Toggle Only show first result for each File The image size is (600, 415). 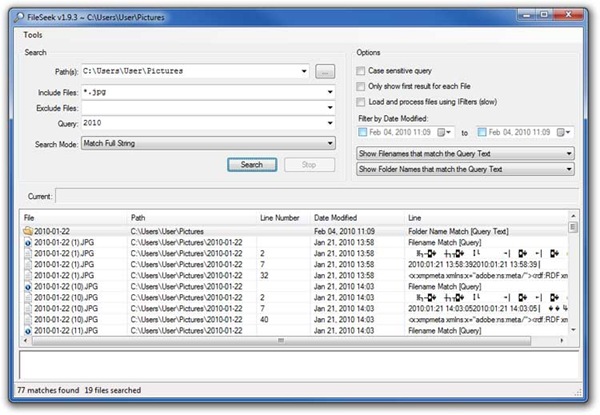[360, 86]
